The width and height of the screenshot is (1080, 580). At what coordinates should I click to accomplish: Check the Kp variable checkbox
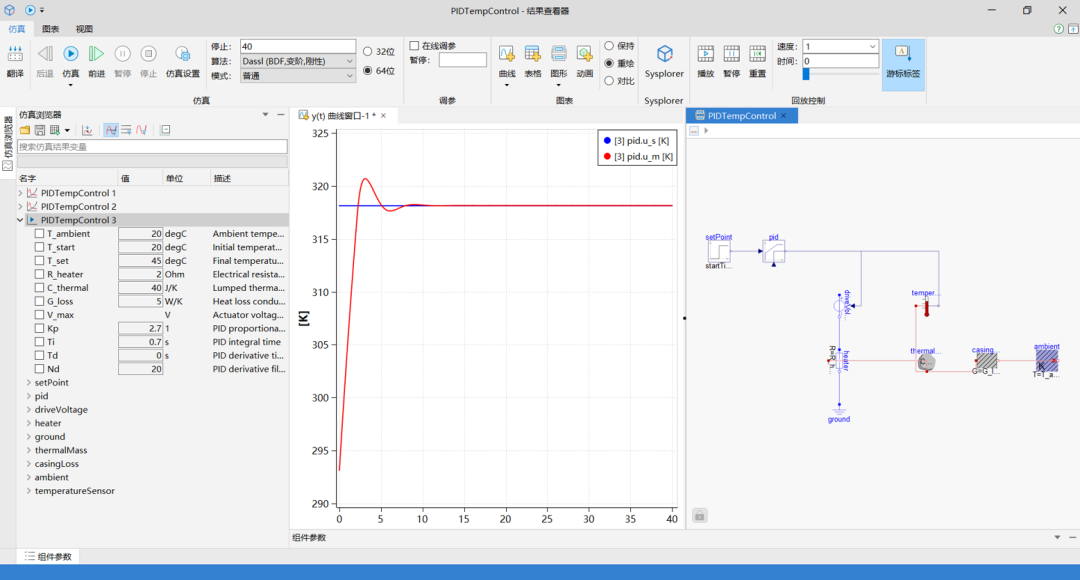[39, 329]
